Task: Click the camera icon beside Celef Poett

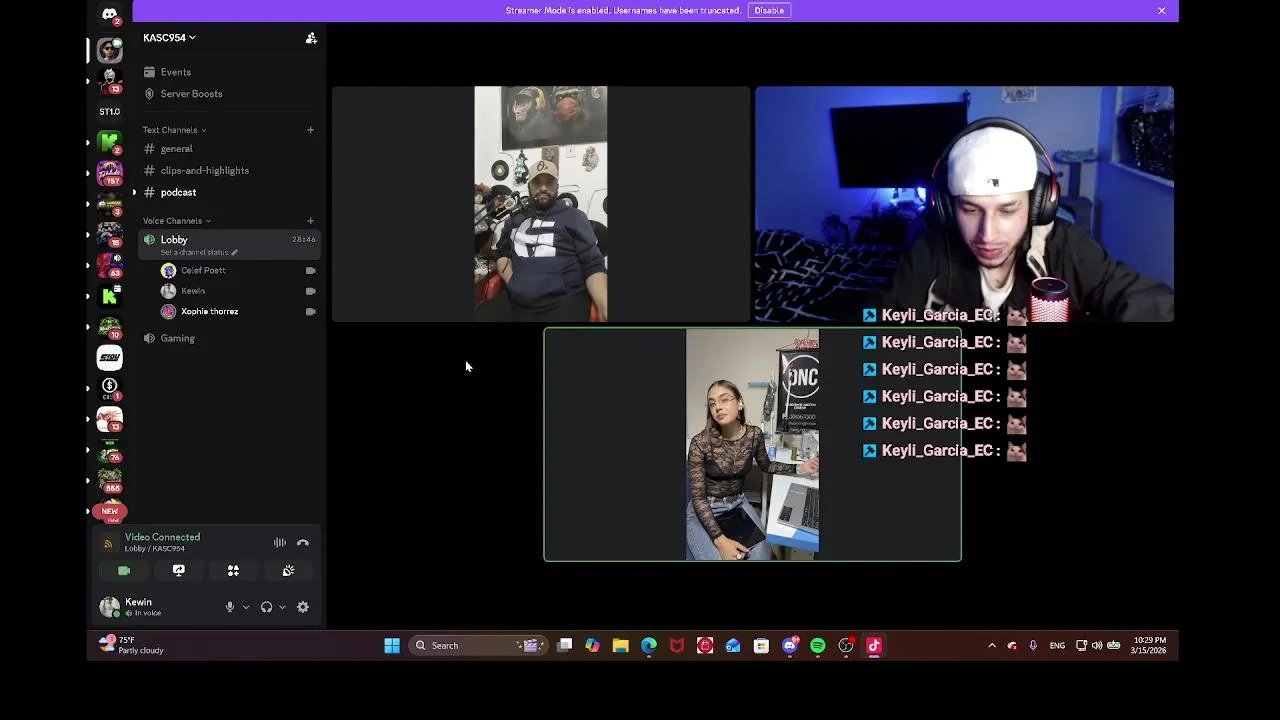Action: 310,271
